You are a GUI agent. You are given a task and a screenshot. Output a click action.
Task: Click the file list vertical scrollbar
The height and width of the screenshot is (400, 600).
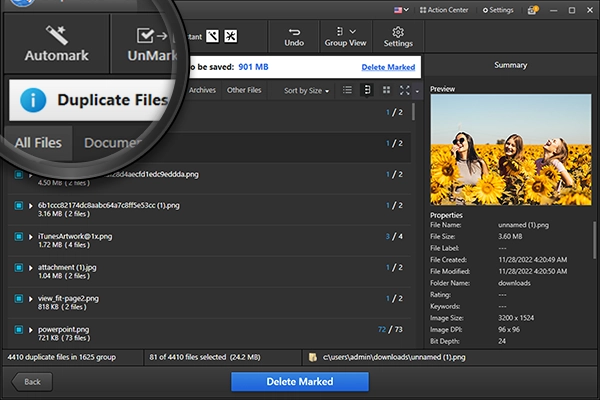point(414,112)
